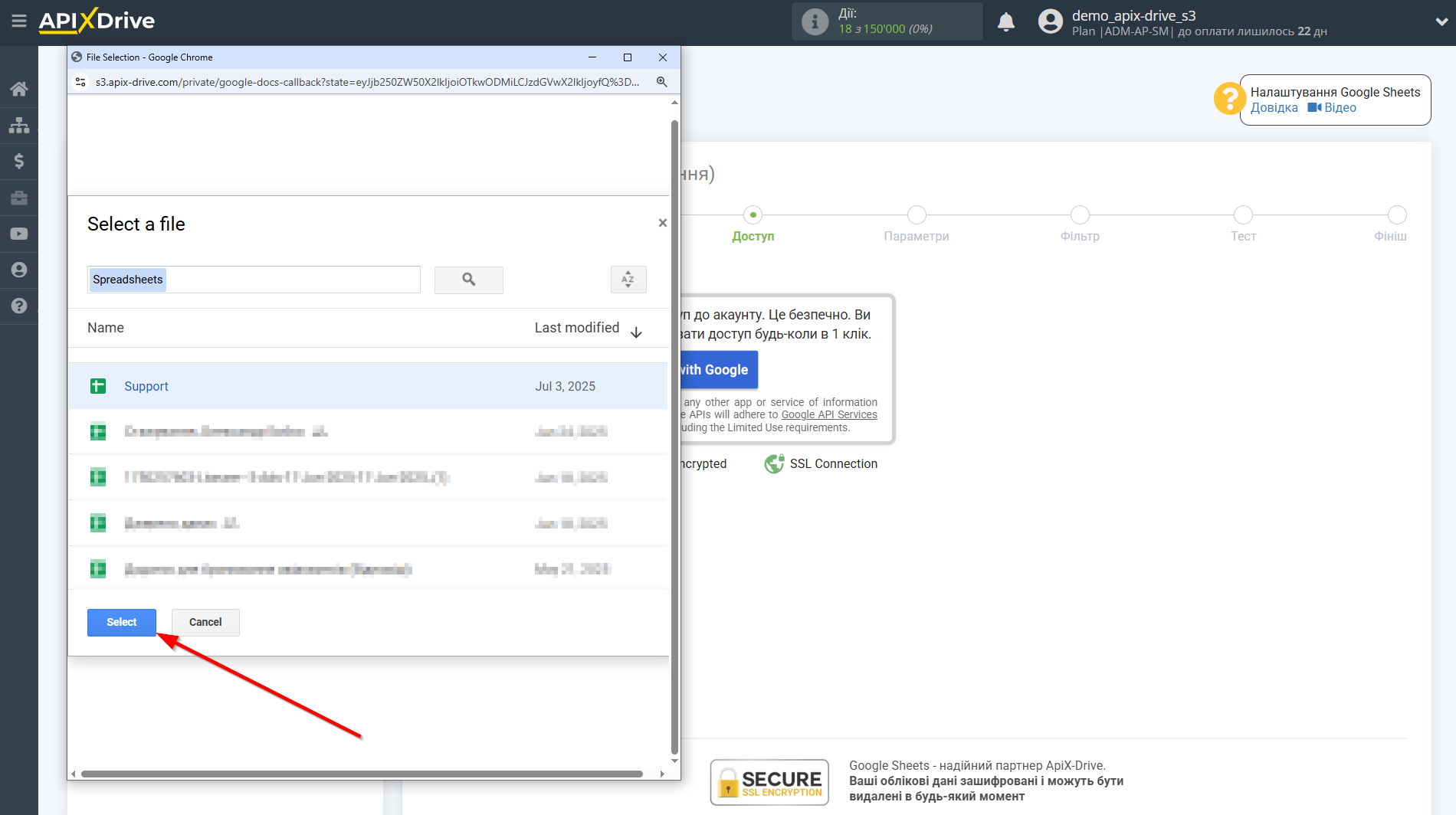
Task: Open the Відео video link
Action: click(x=1332, y=108)
